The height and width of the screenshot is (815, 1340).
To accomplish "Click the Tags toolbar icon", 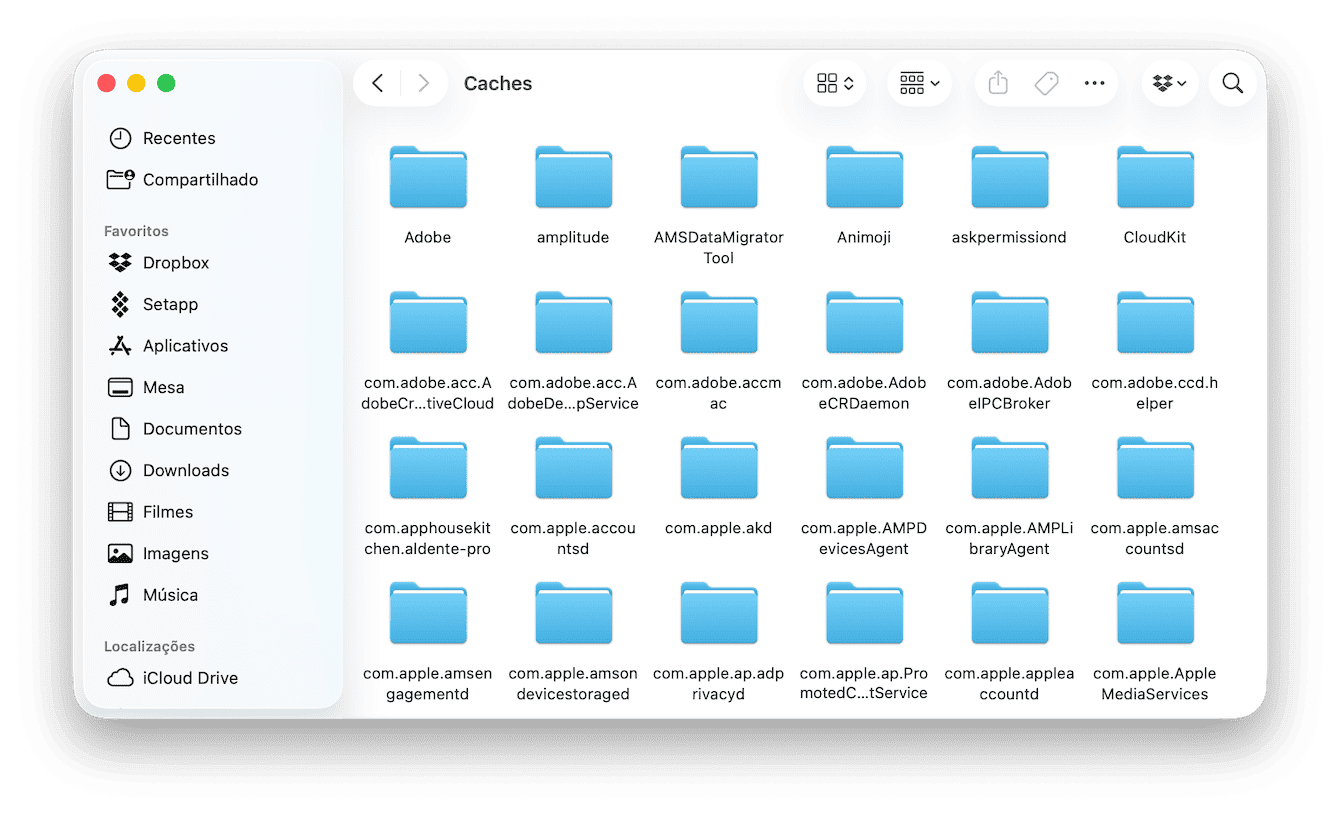I will coord(1046,83).
